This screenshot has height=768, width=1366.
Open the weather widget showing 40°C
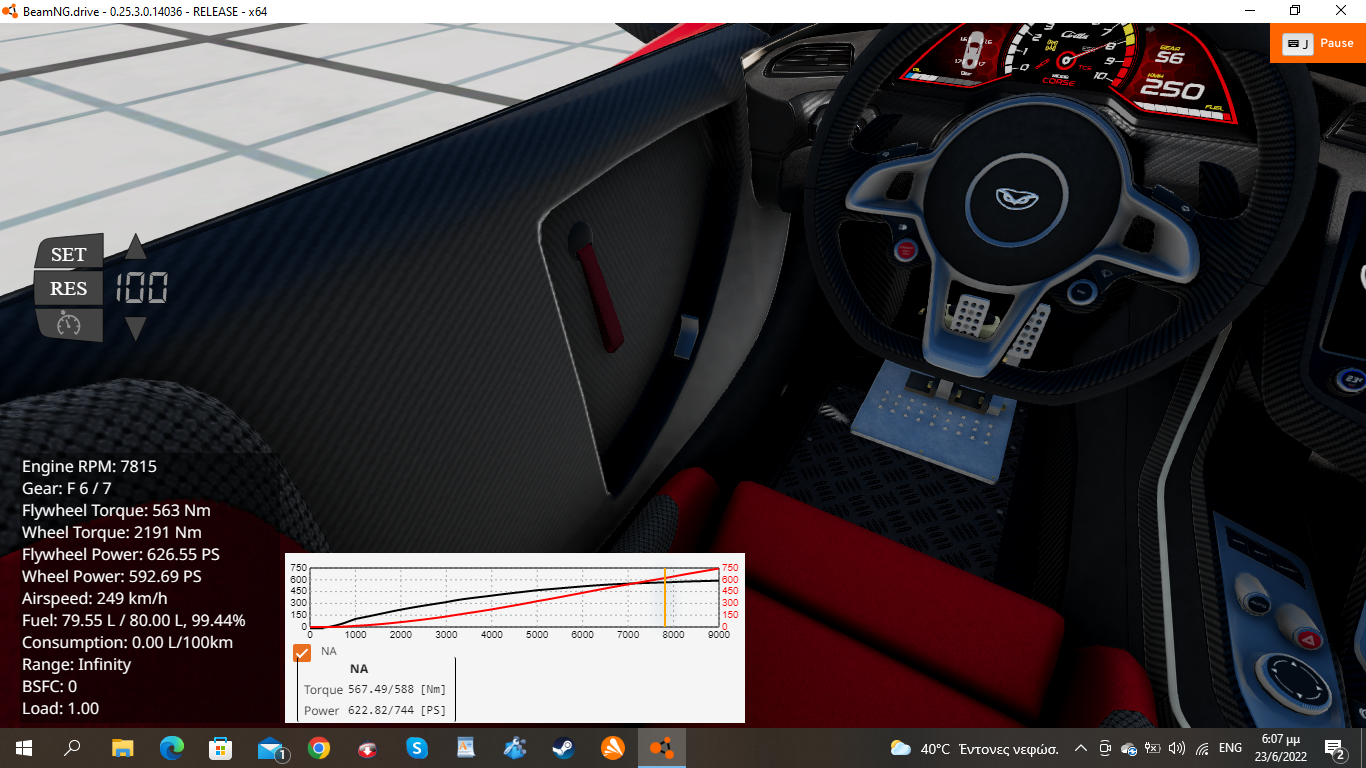point(974,748)
